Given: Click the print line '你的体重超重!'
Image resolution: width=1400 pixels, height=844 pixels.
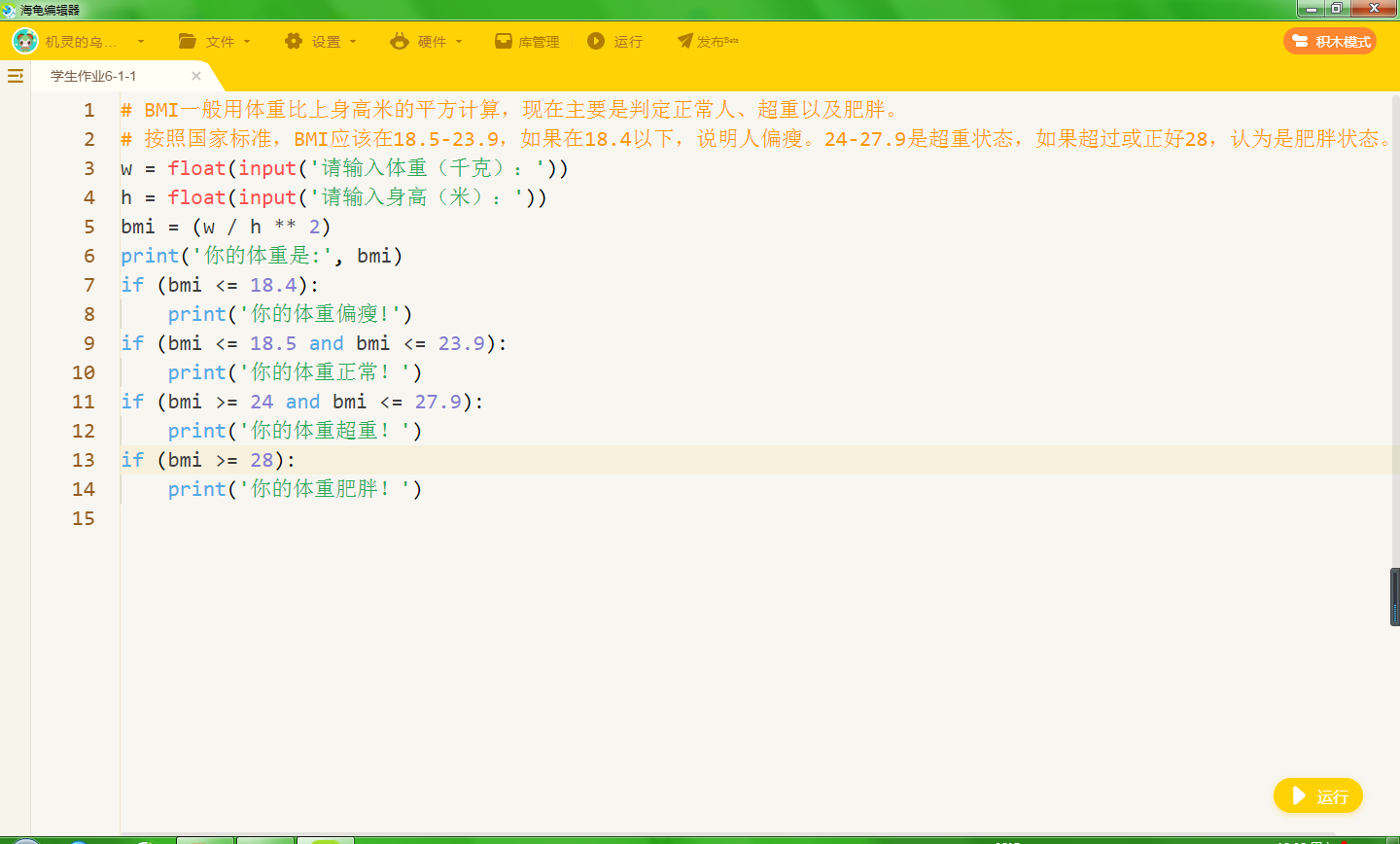Looking at the screenshot, I should [296, 431].
